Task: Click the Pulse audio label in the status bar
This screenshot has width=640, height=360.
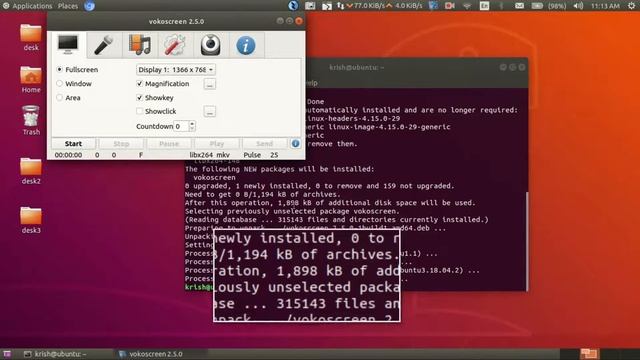Action: [252, 155]
